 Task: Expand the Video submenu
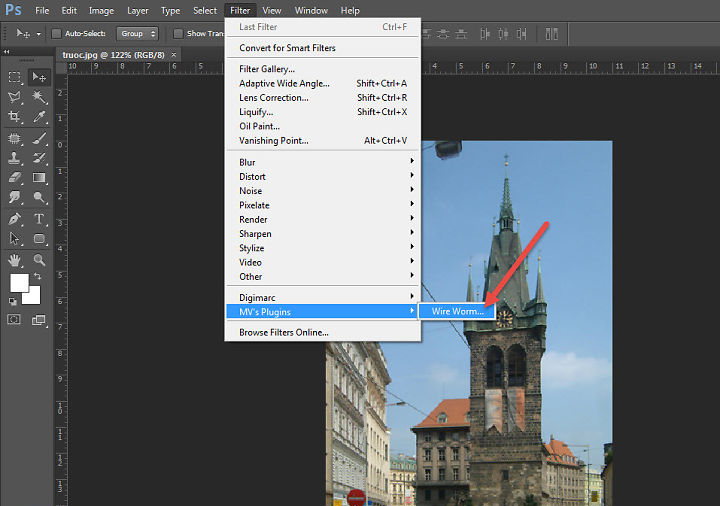coord(322,262)
